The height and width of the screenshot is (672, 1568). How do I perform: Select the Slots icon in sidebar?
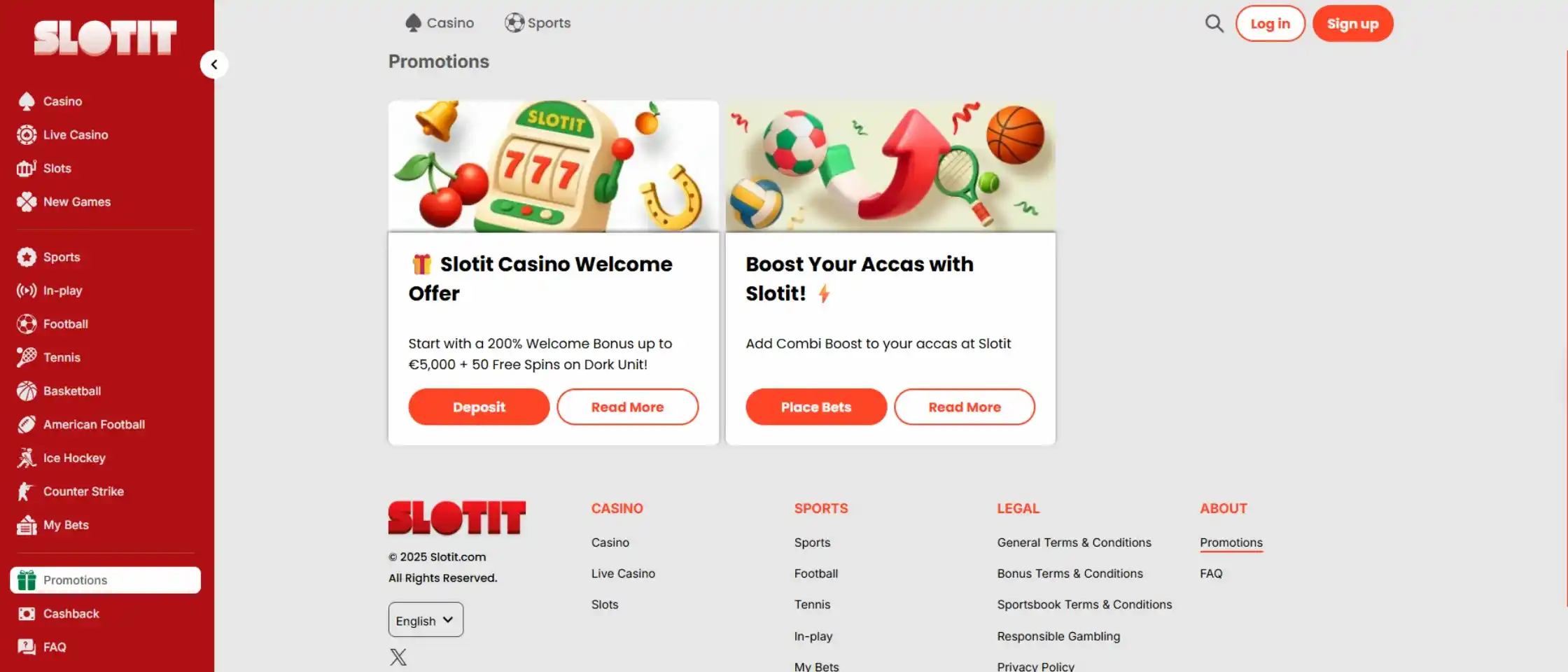point(27,168)
